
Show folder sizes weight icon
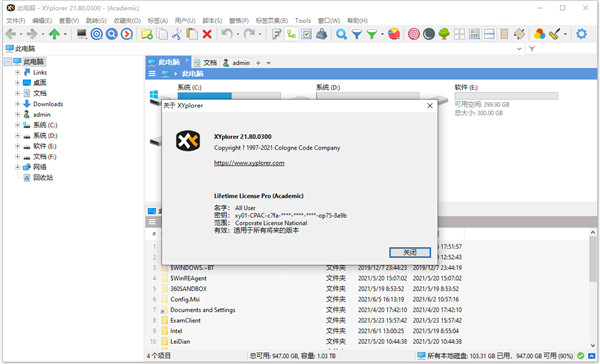321,34
